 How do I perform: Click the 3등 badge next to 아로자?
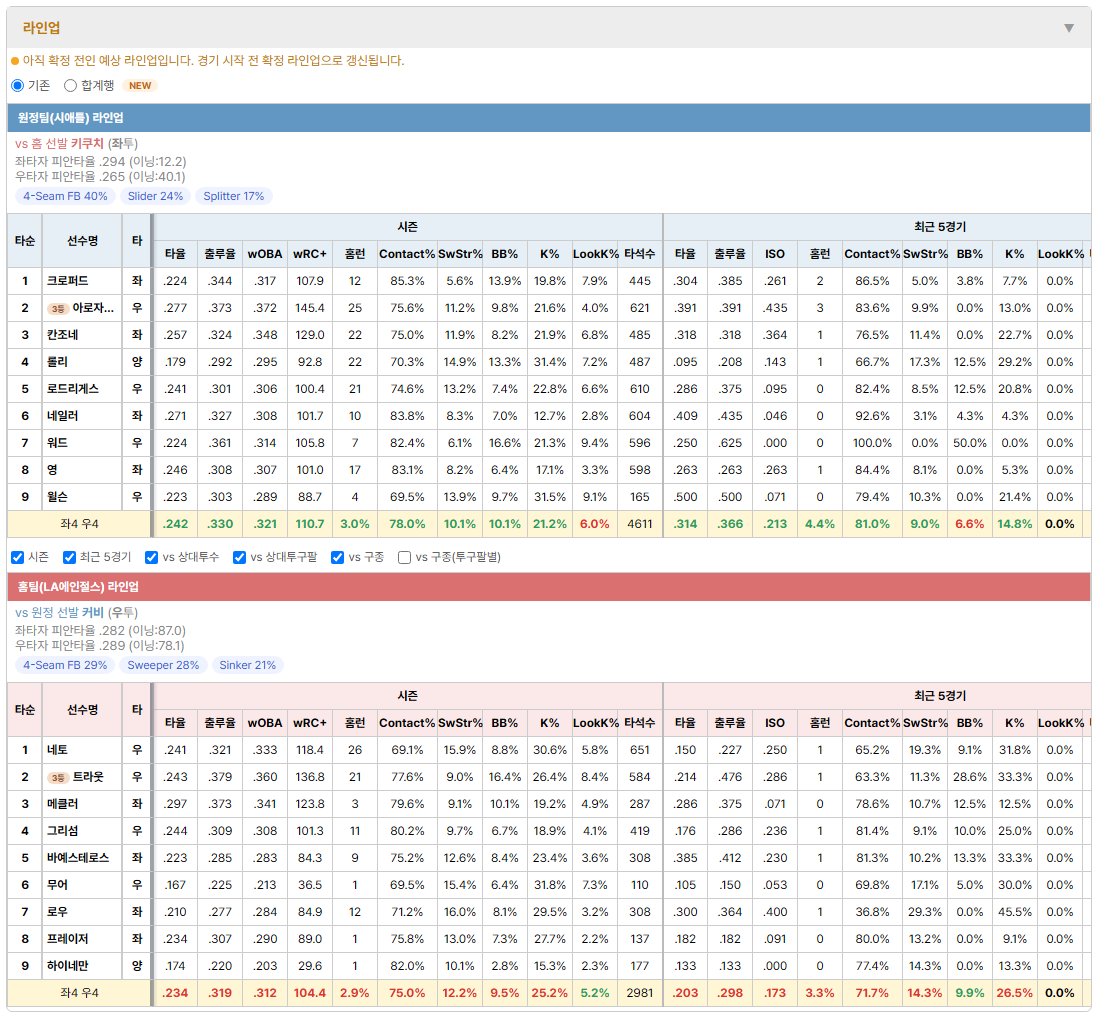57,309
